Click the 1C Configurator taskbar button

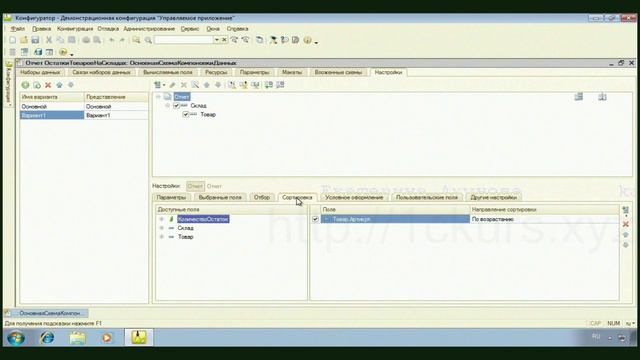click(139, 338)
